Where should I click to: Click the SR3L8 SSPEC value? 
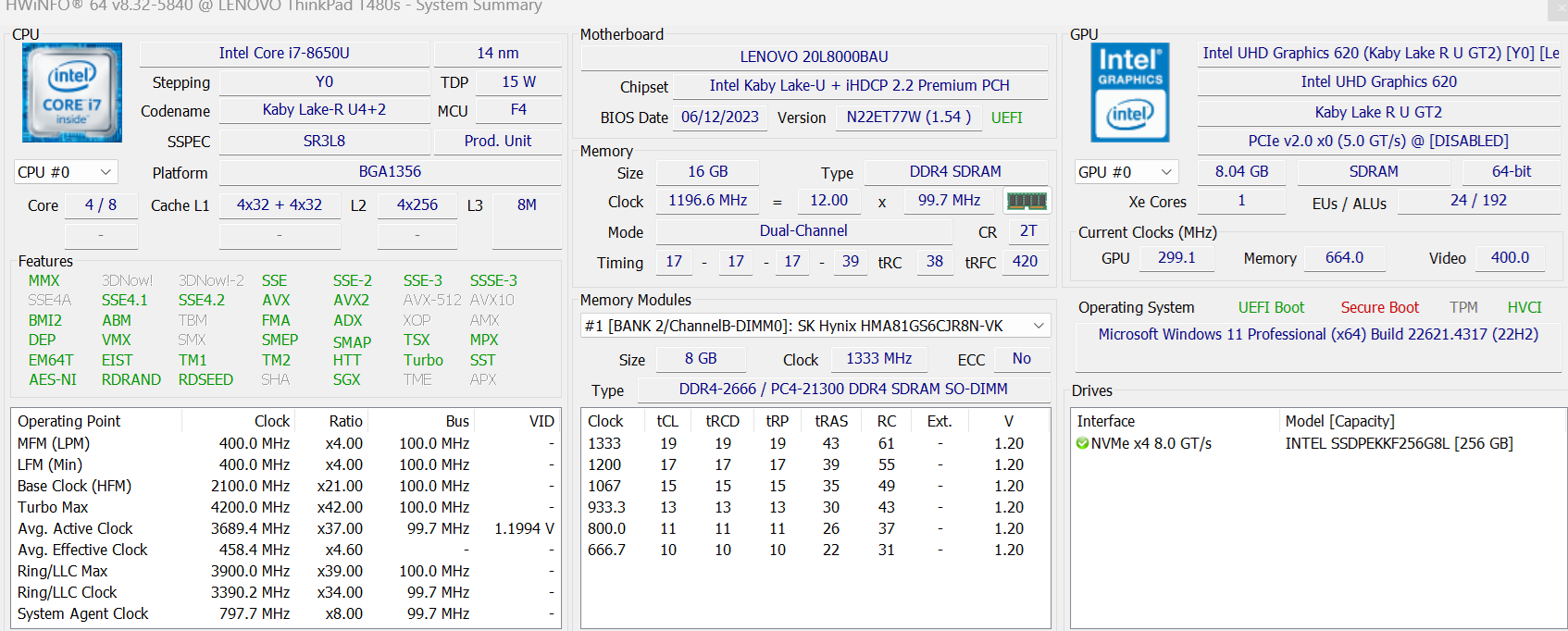tap(324, 142)
